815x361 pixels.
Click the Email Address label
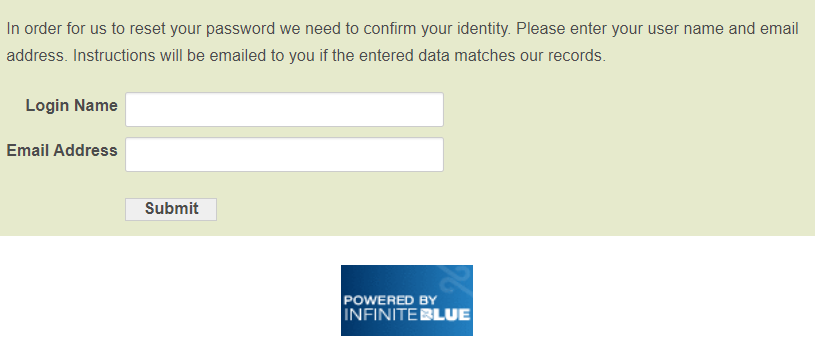[x=62, y=151]
